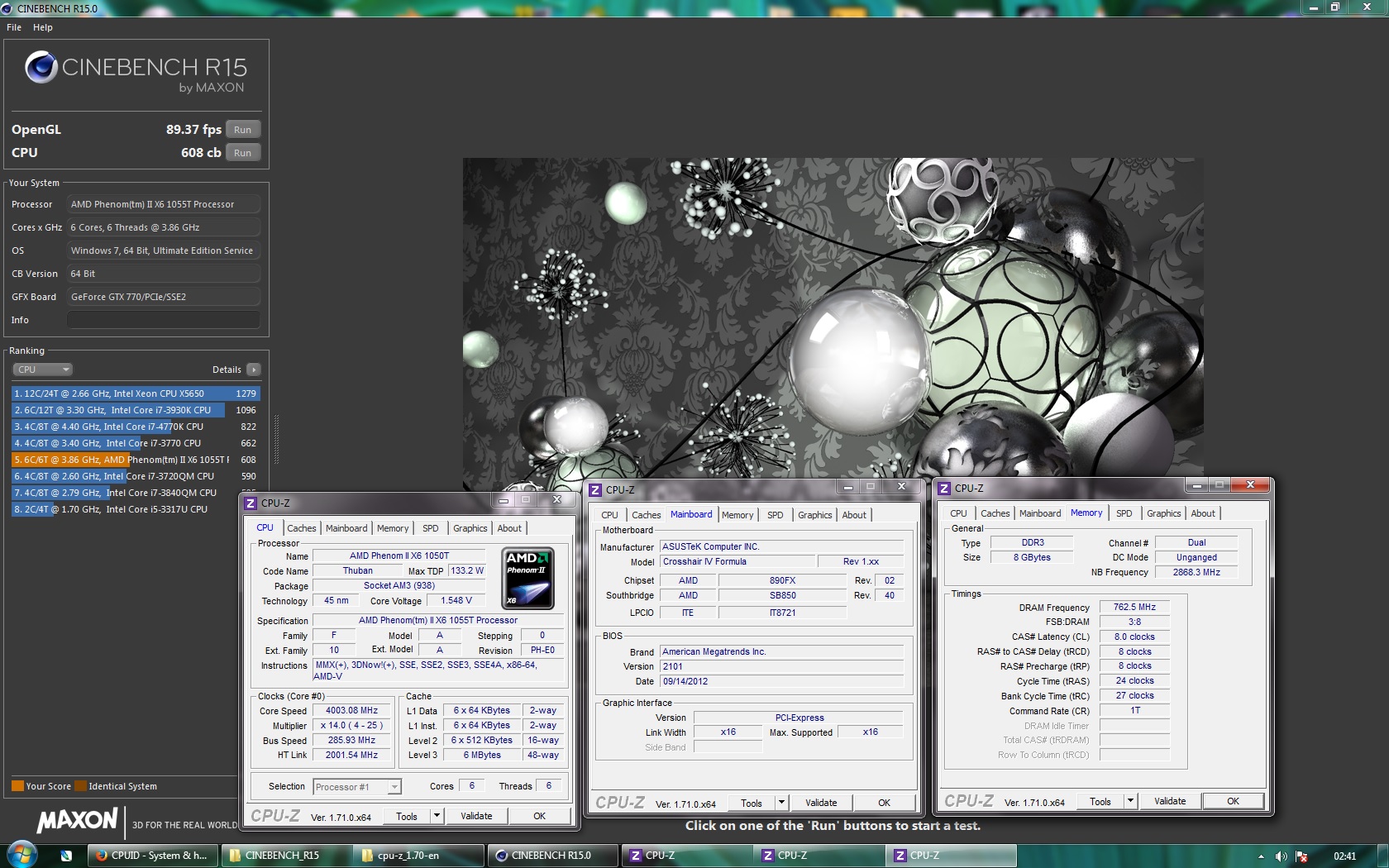Click Validate in Mainboard window
The image size is (1389, 868).
[821, 803]
